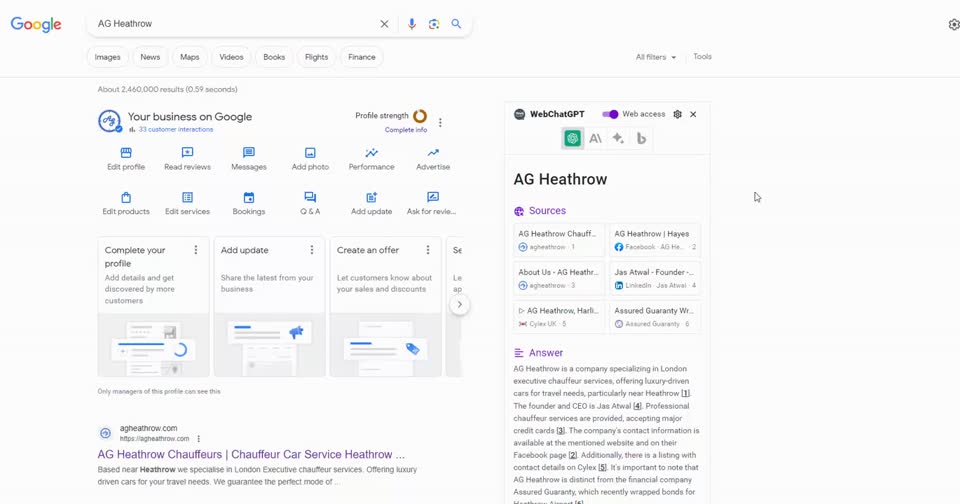Clear the search box with the X icon
Viewport: 960px width, 504px height.
tap(384, 24)
